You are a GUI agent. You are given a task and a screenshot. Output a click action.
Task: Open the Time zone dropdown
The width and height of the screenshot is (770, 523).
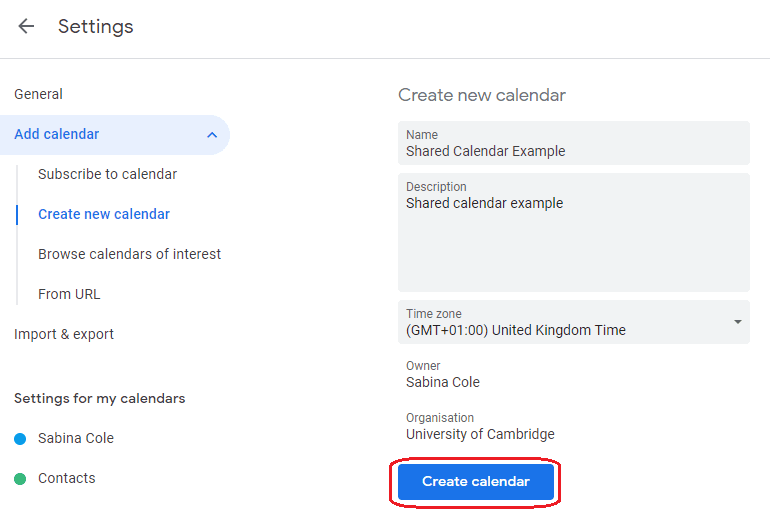tap(560, 323)
